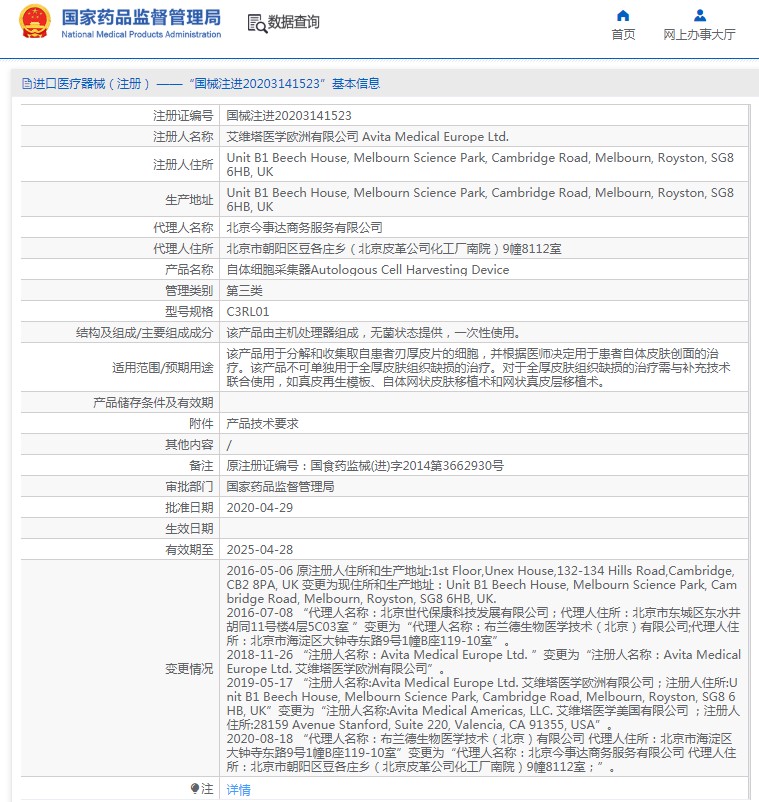Click the 生效日期 row label
This screenshot has height=802, width=759.
pyautogui.click(x=189, y=528)
